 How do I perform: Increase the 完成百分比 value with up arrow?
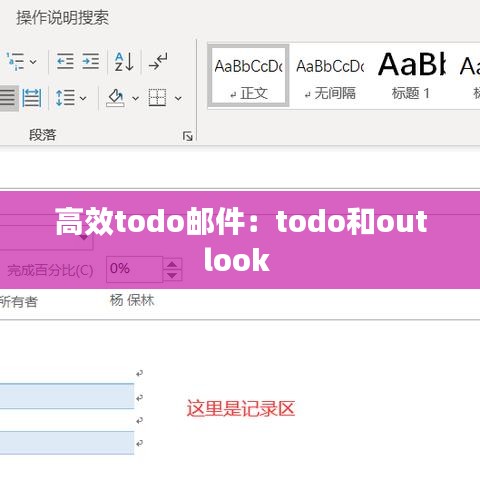(x=172, y=264)
